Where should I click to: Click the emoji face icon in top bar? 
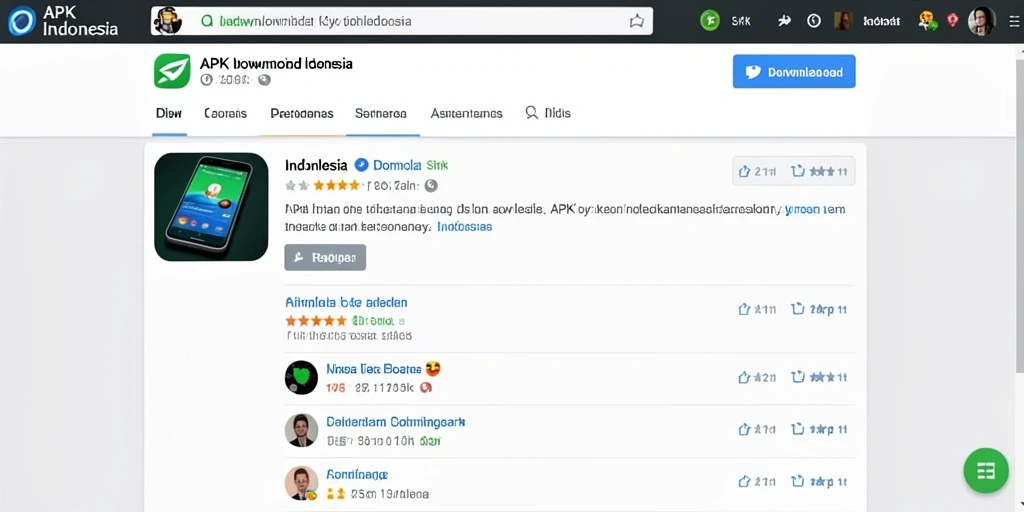927,21
